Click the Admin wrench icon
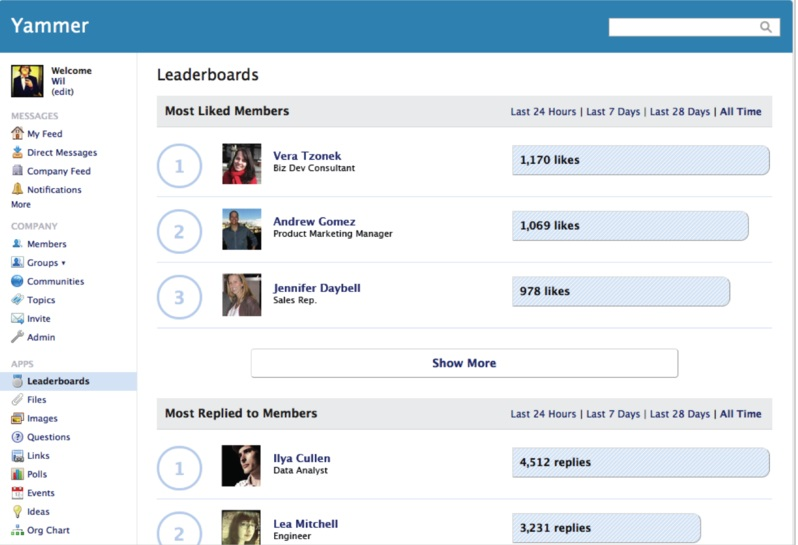 click(x=17, y=337)
